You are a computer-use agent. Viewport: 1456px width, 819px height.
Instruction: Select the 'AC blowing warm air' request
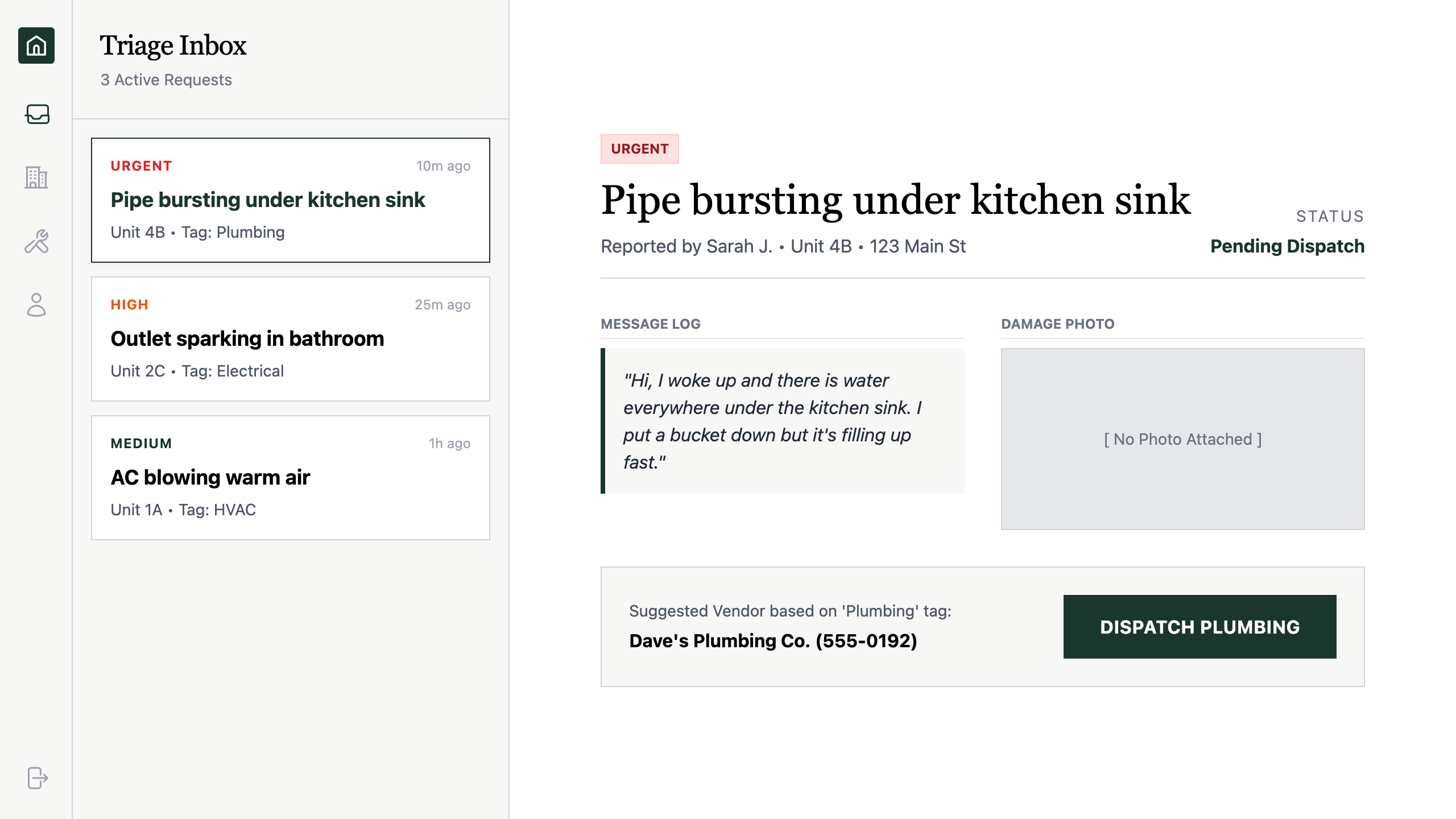click(290, 478)
